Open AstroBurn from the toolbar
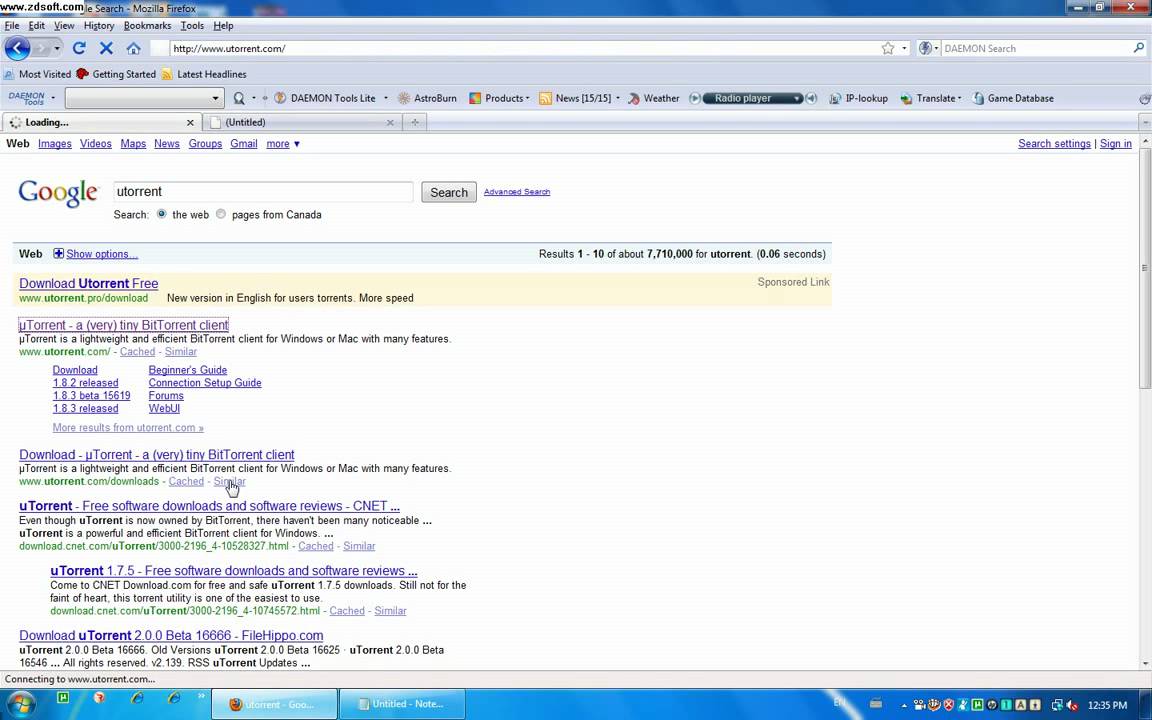The height and width of the screenshot is (720, 1152). 427,98
